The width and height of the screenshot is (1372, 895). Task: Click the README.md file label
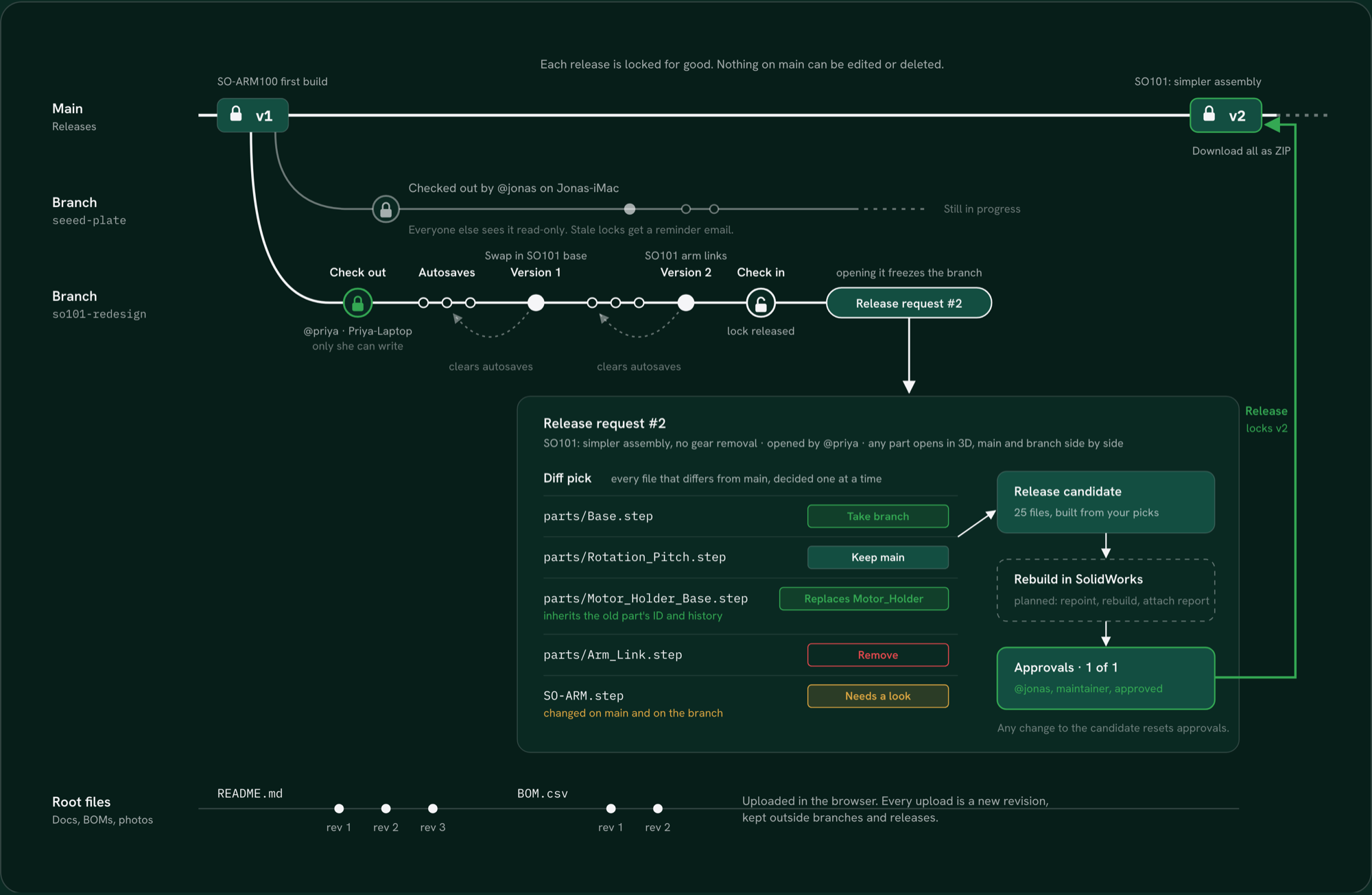(250, 793)
